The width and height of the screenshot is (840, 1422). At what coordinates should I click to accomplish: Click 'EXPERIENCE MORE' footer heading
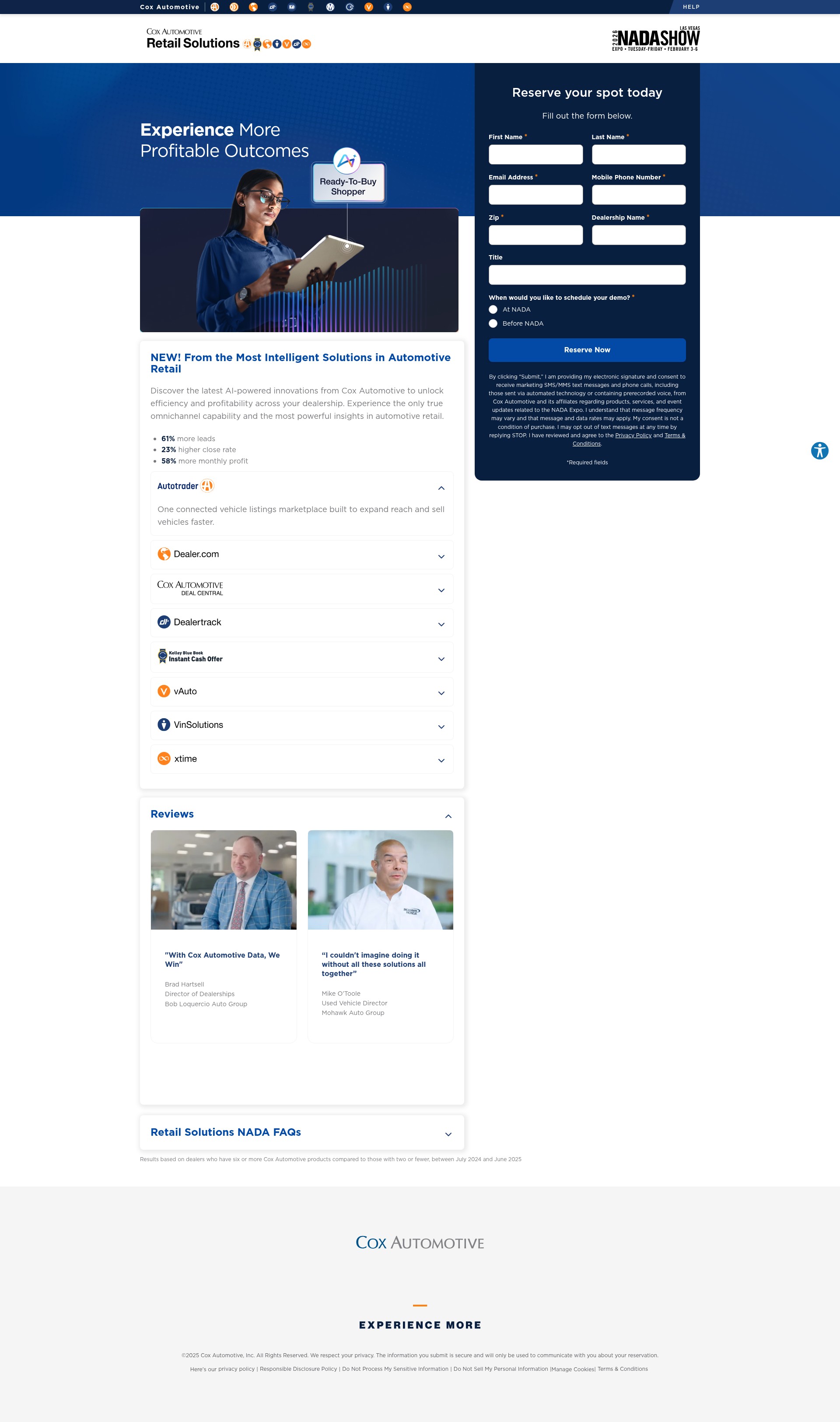pyautogui.click(x=420, y=1326)
